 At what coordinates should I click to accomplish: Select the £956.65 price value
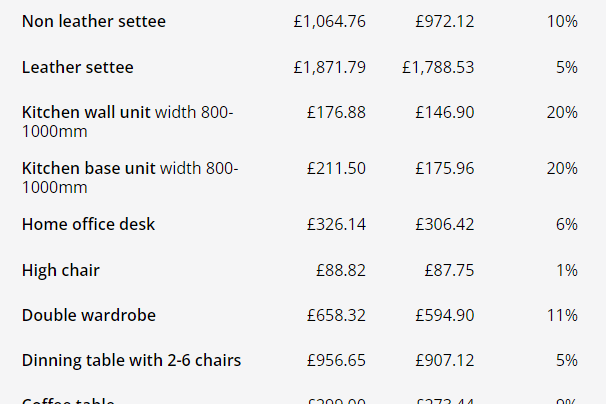(x=336, y=359)
